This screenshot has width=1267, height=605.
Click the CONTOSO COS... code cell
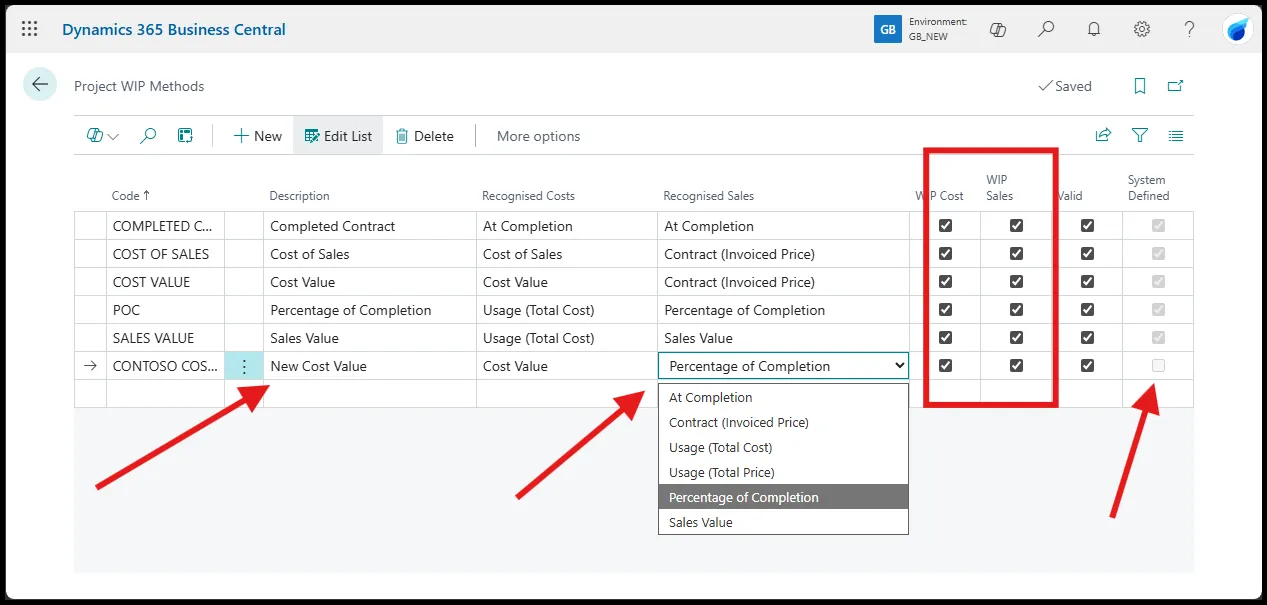point(165,366)
